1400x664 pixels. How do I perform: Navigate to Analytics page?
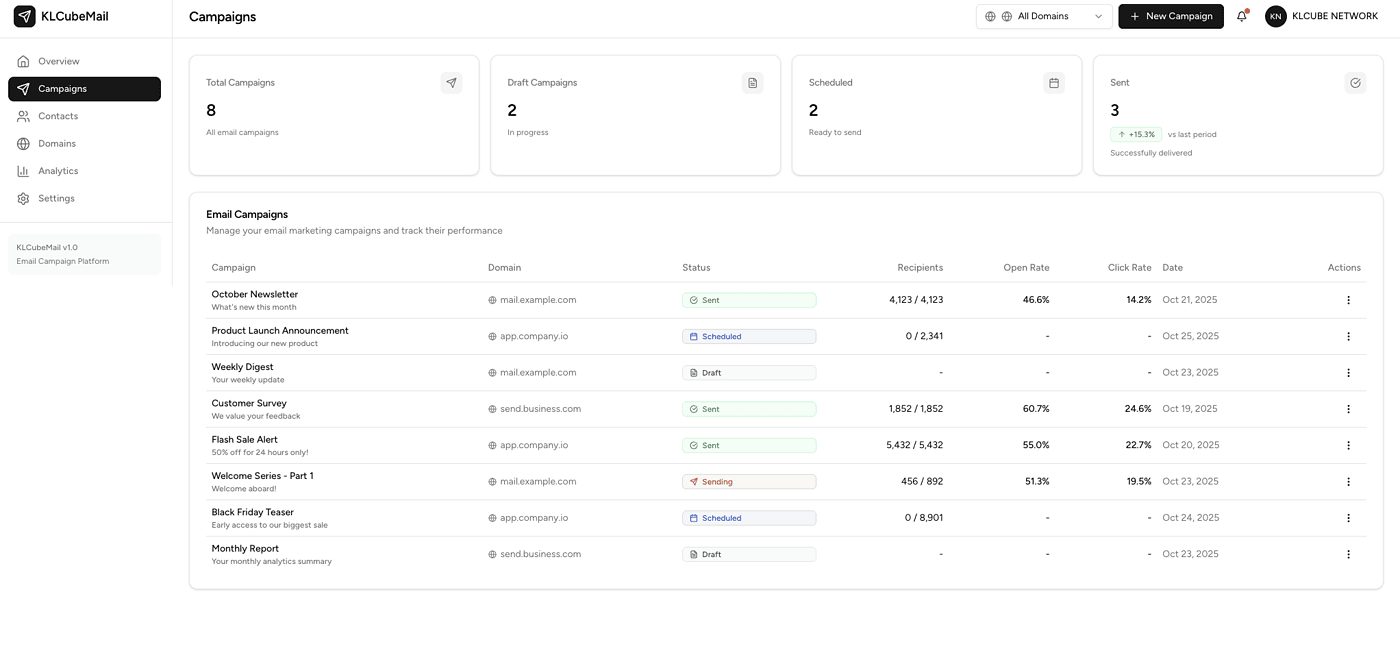coord(58,171)
